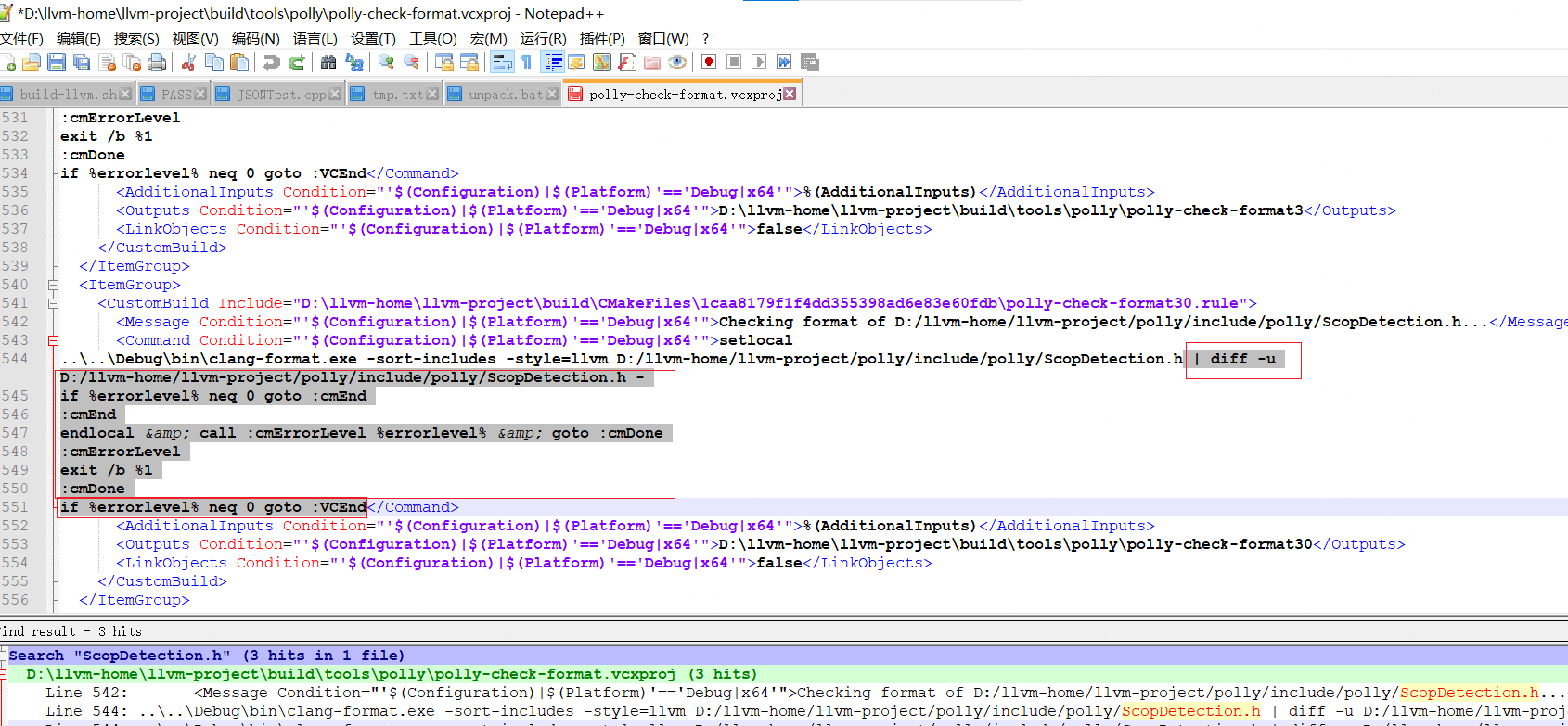Toggle the Document Map panel
Viewport: 1568px width, 726px height.
click(x=602, y=62)
